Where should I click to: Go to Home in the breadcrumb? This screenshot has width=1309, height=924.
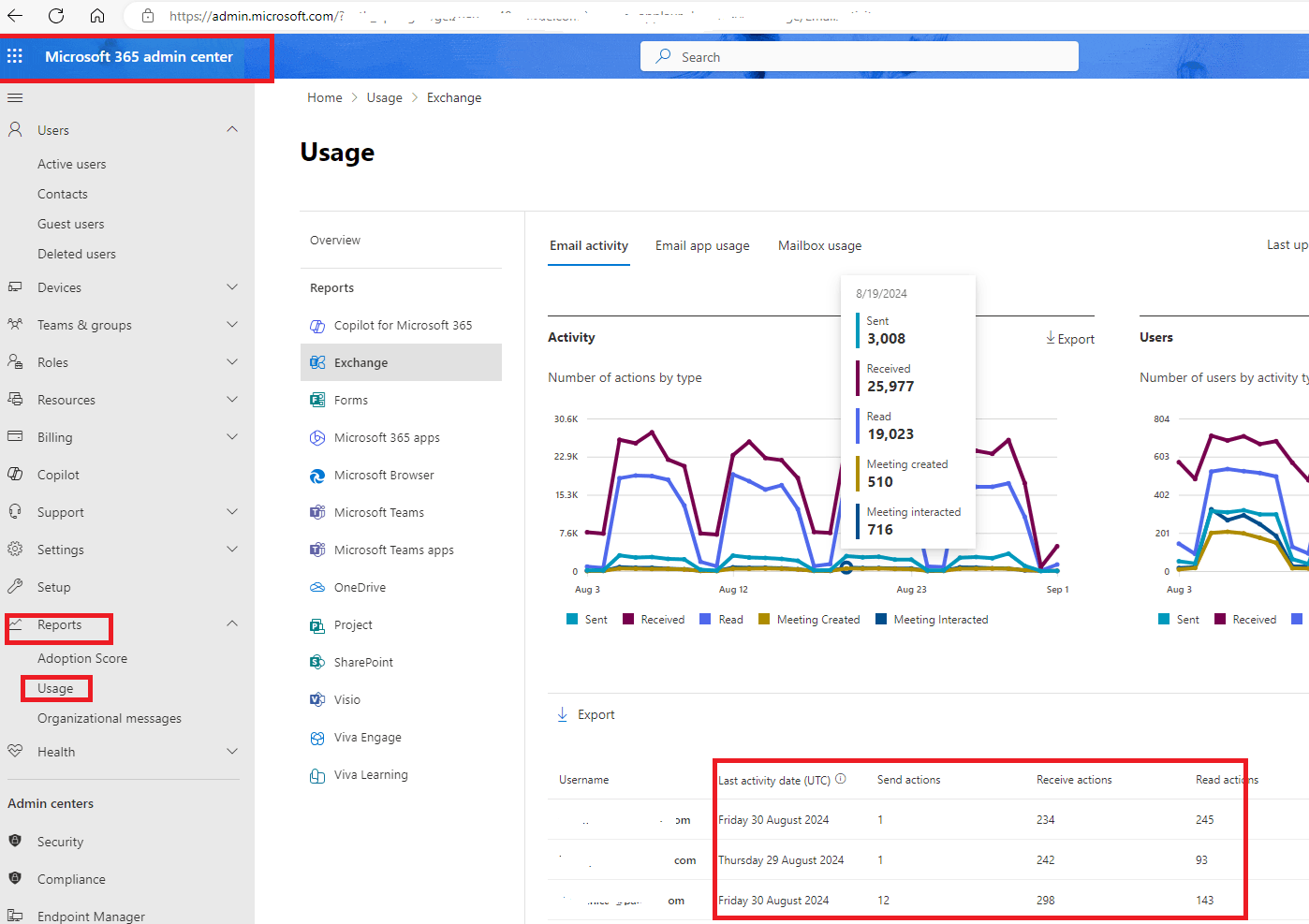pos(325,97)
